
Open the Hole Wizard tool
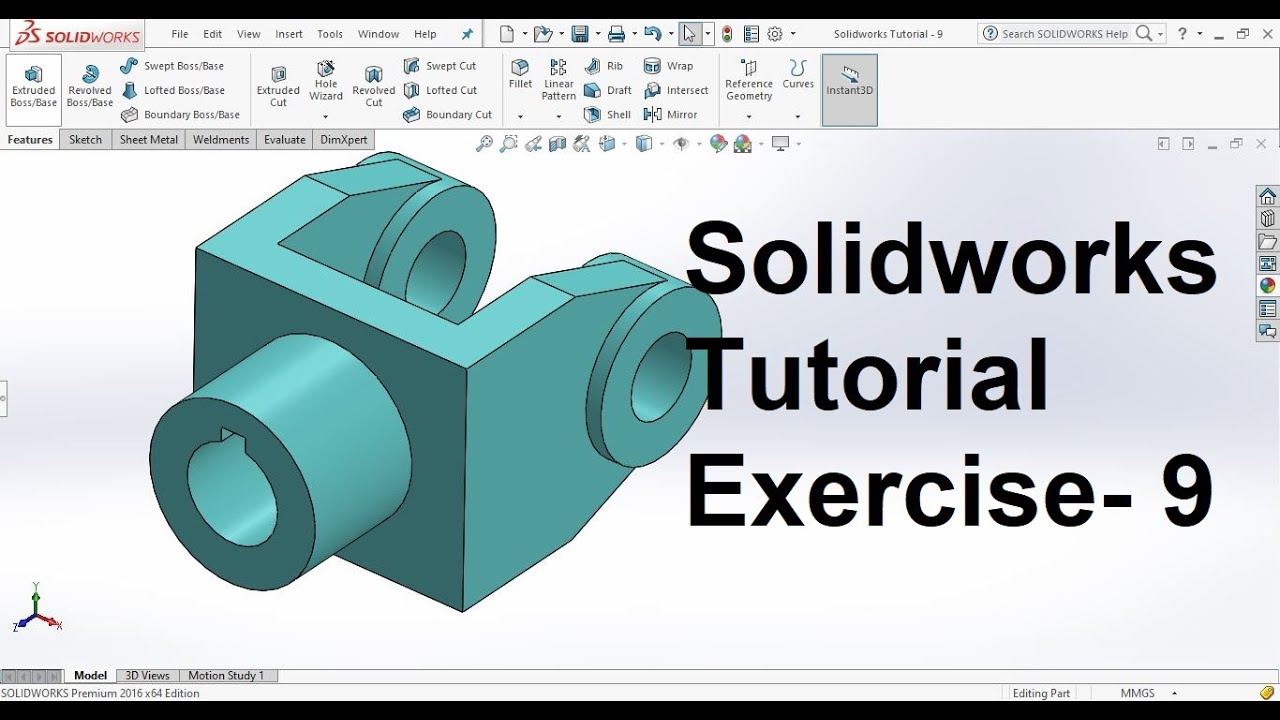(x=326, y=82)
